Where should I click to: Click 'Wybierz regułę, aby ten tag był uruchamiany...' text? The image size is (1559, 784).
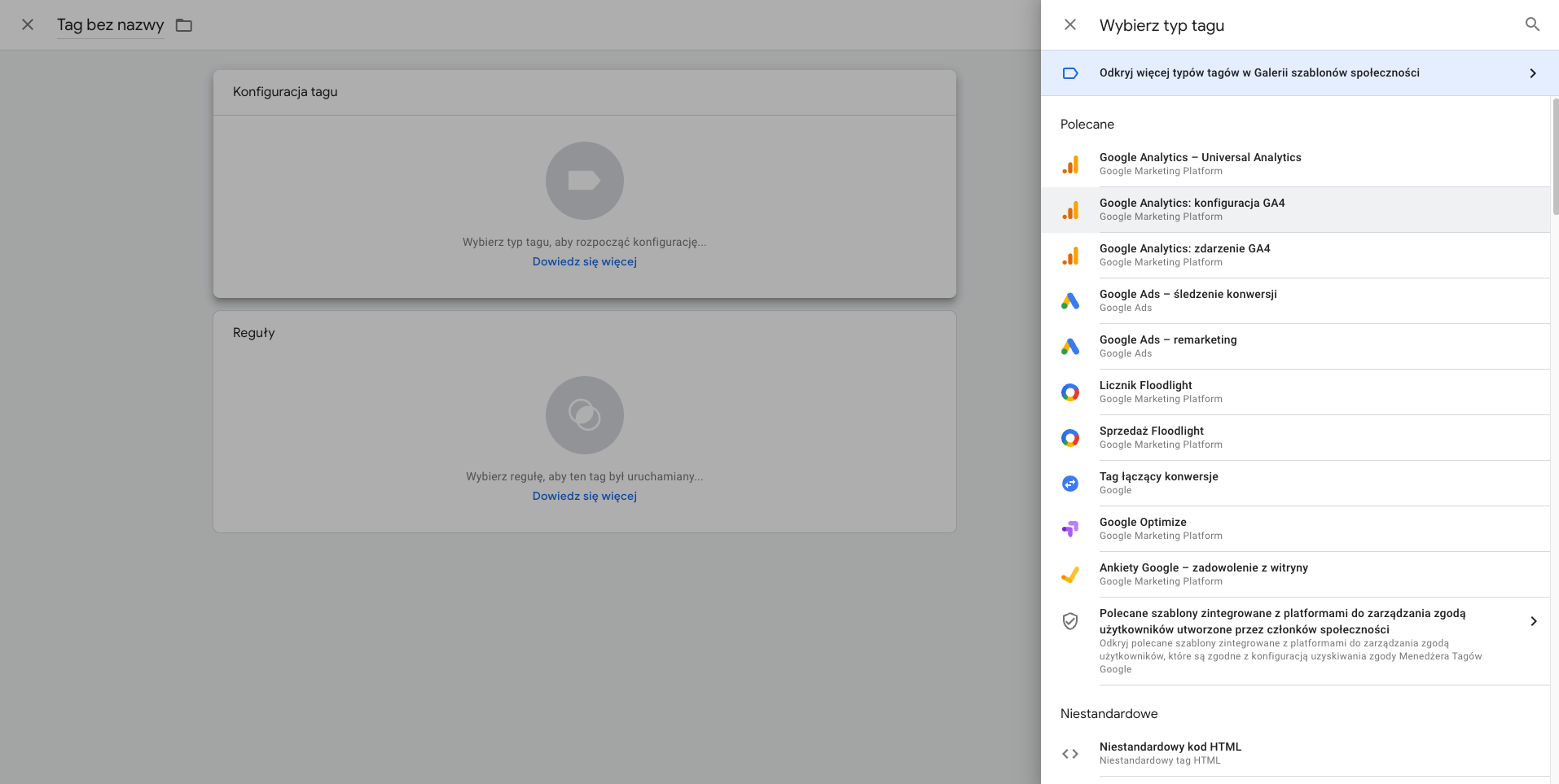coord(585,476)
